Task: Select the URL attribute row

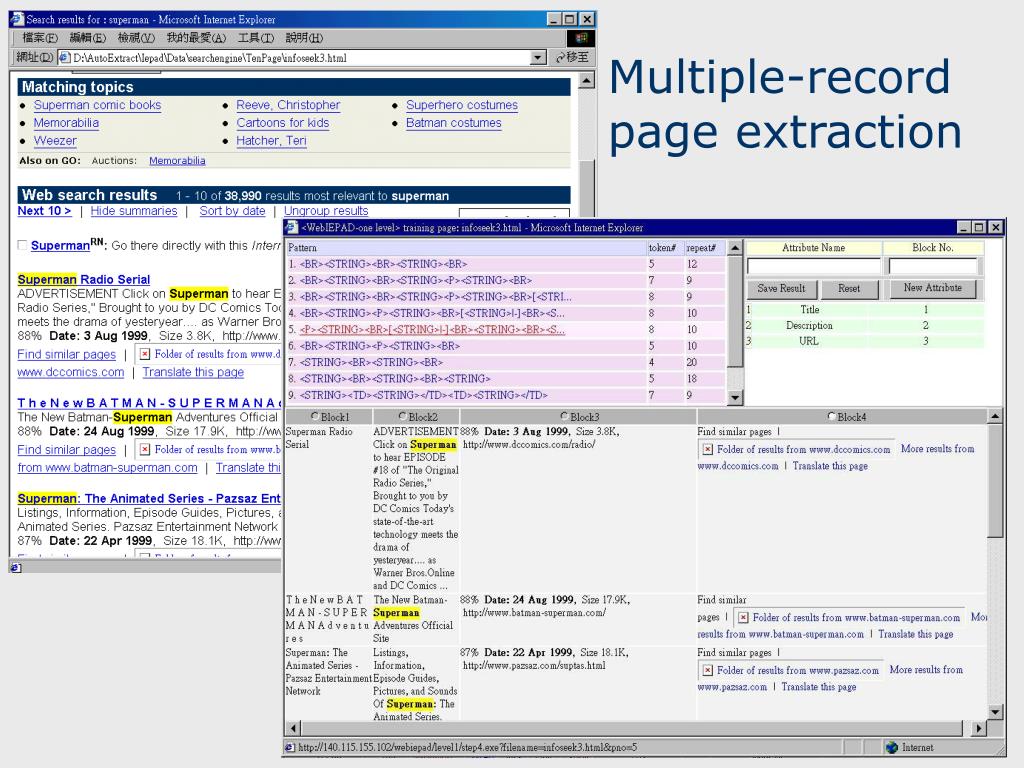Action: click(x=865, y=341)
